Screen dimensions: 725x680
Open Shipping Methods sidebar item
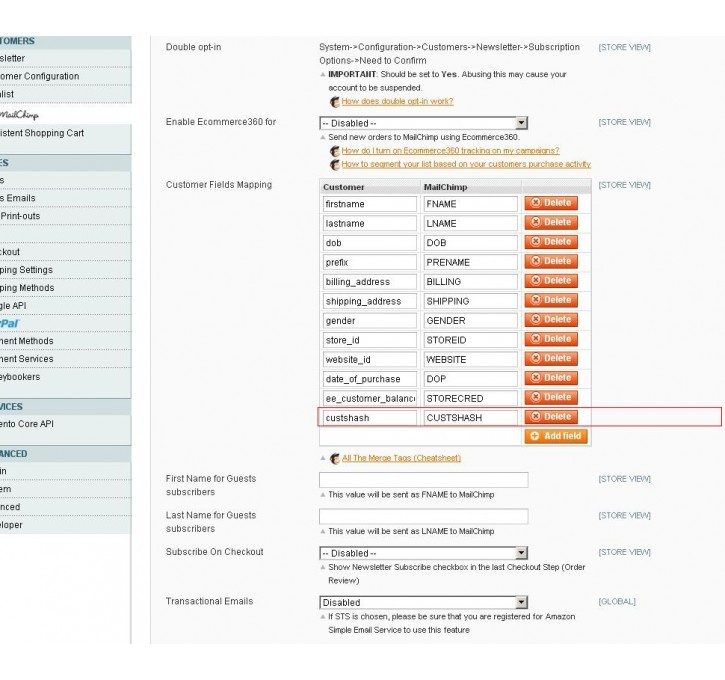click(65, 288)
